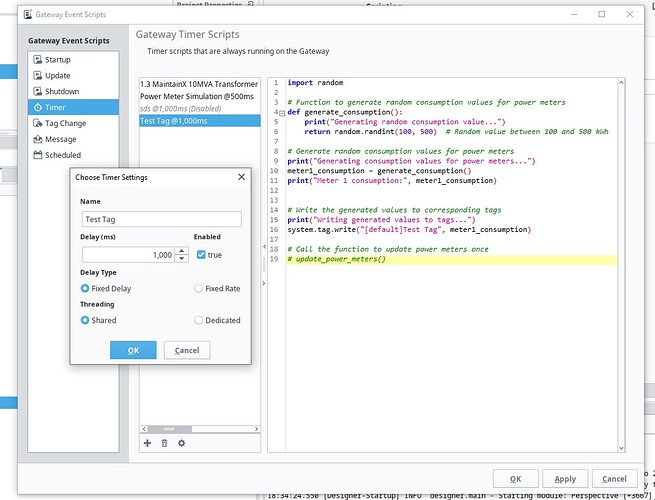This screenshot has height=500, width=655.
Task: Click the Tag Change icon
Action: click(38, 123)
